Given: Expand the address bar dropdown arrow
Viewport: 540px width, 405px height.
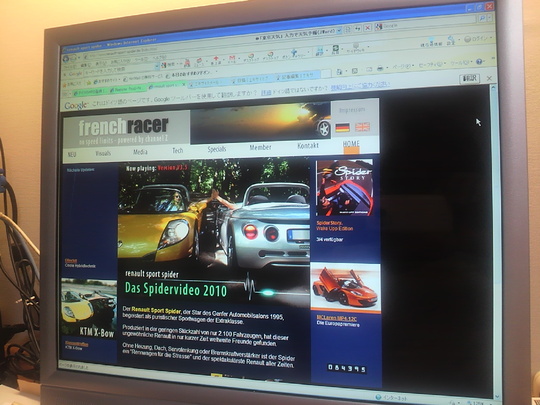Looking at the screenshot, I should pyautogui.click(x=340, y=31).
